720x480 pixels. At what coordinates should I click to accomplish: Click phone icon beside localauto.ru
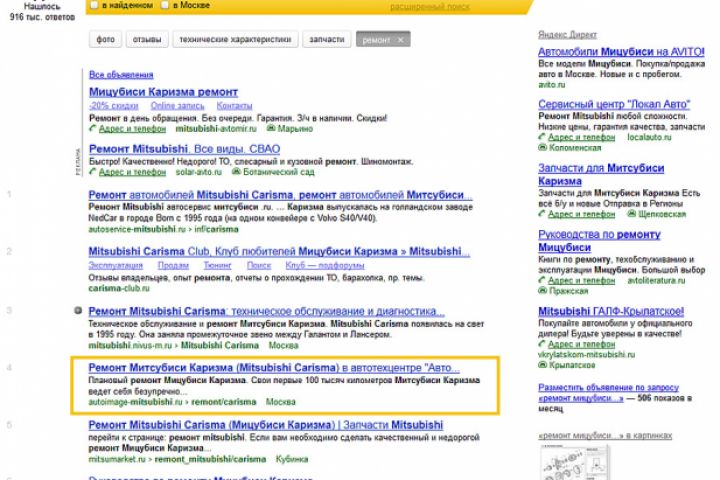point(542,136)
